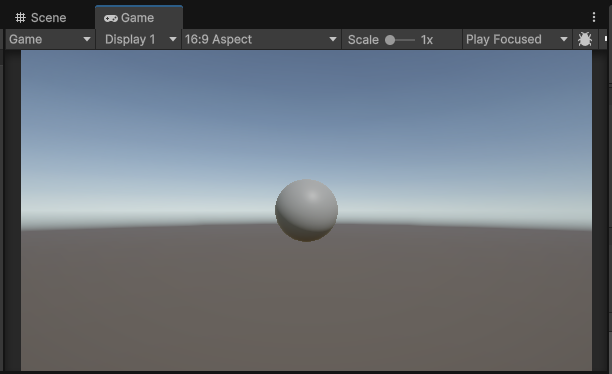Select the Game tab label
612x374 pixels.
click(137, 18)
